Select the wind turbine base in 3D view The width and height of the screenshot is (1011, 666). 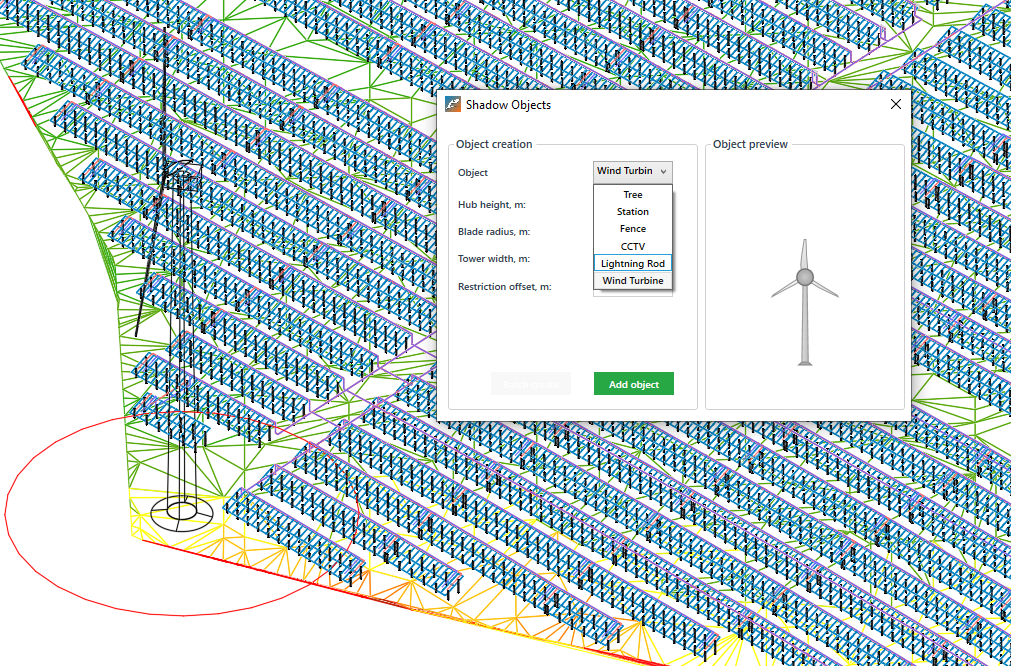[x=182, y=513]
